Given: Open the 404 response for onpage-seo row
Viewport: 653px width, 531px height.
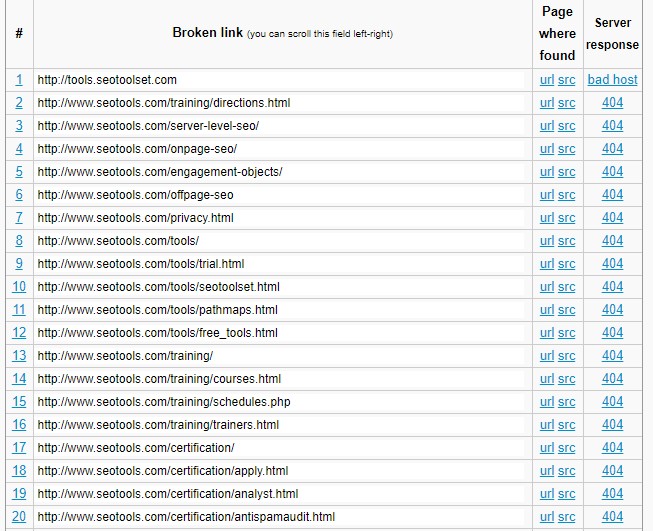Looking at the screenshot, I should pyautogui.click(x=612, y=149).
